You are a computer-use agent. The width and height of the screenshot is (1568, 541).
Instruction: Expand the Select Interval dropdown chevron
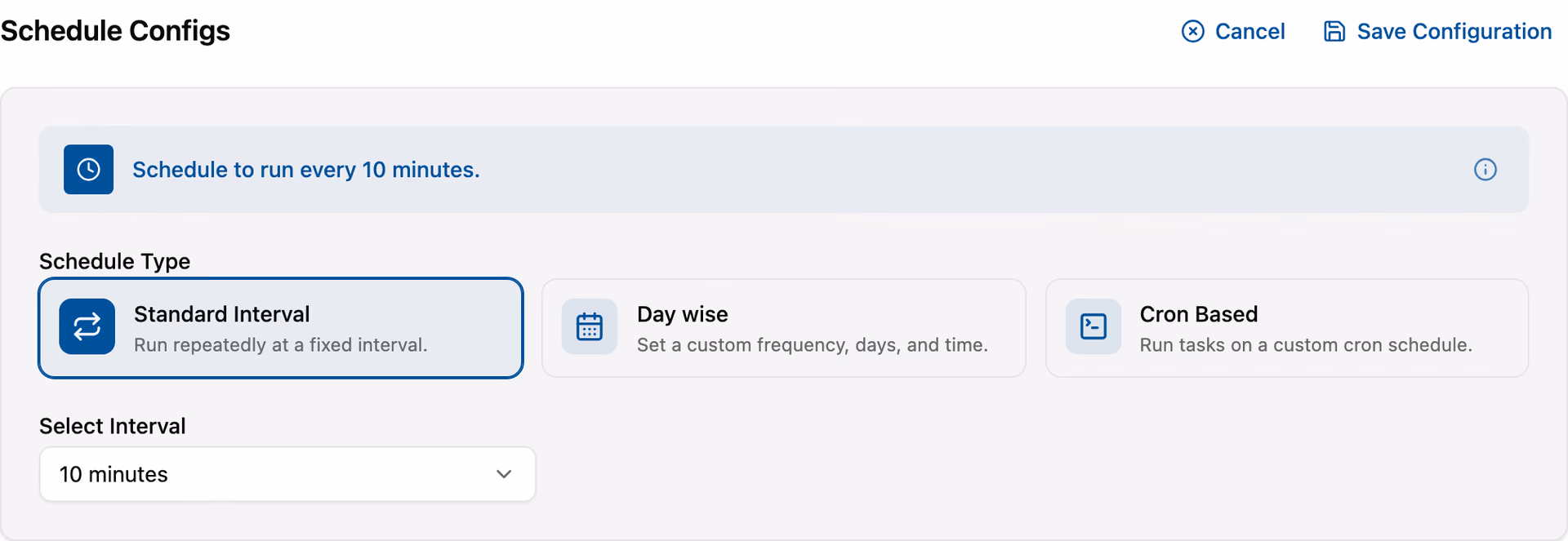pos(504,474)
